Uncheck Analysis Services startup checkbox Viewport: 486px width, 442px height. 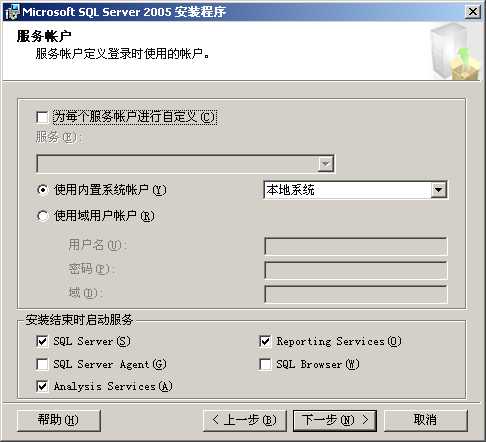tap(42, 386)
